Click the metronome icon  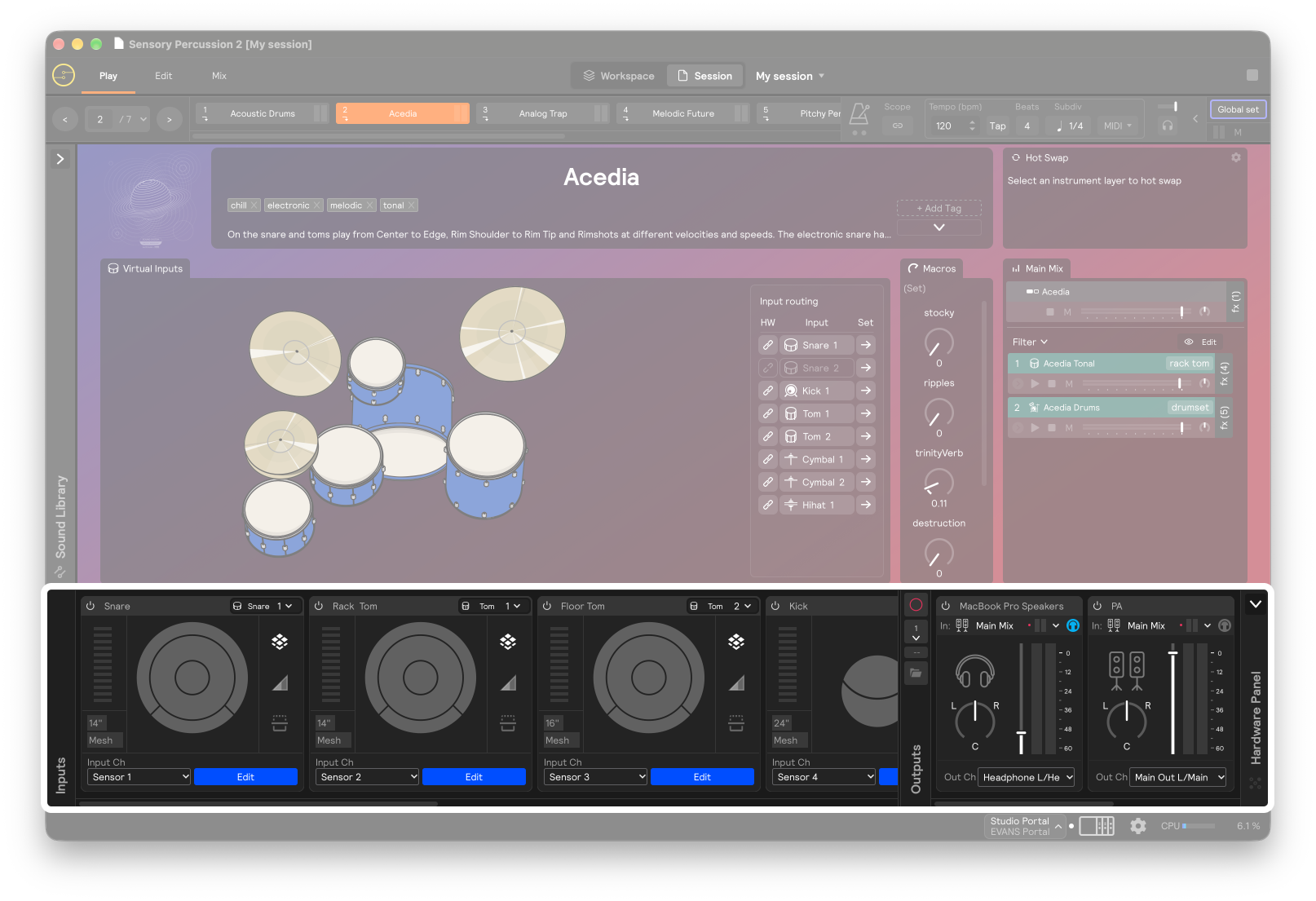coord(859,114)
